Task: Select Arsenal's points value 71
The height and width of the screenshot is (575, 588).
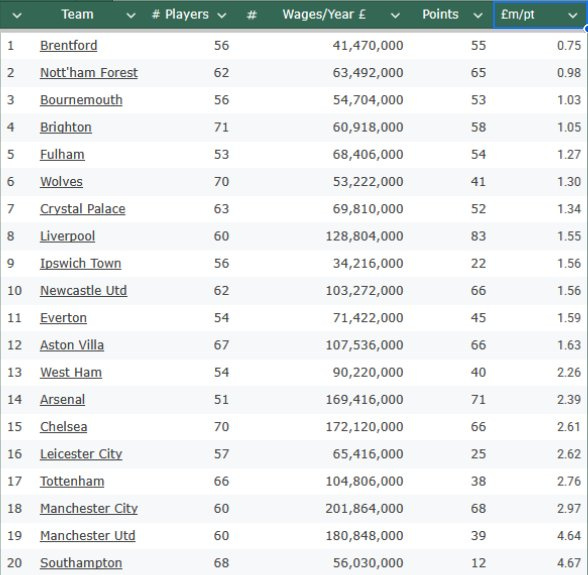Action: point(478,400)
